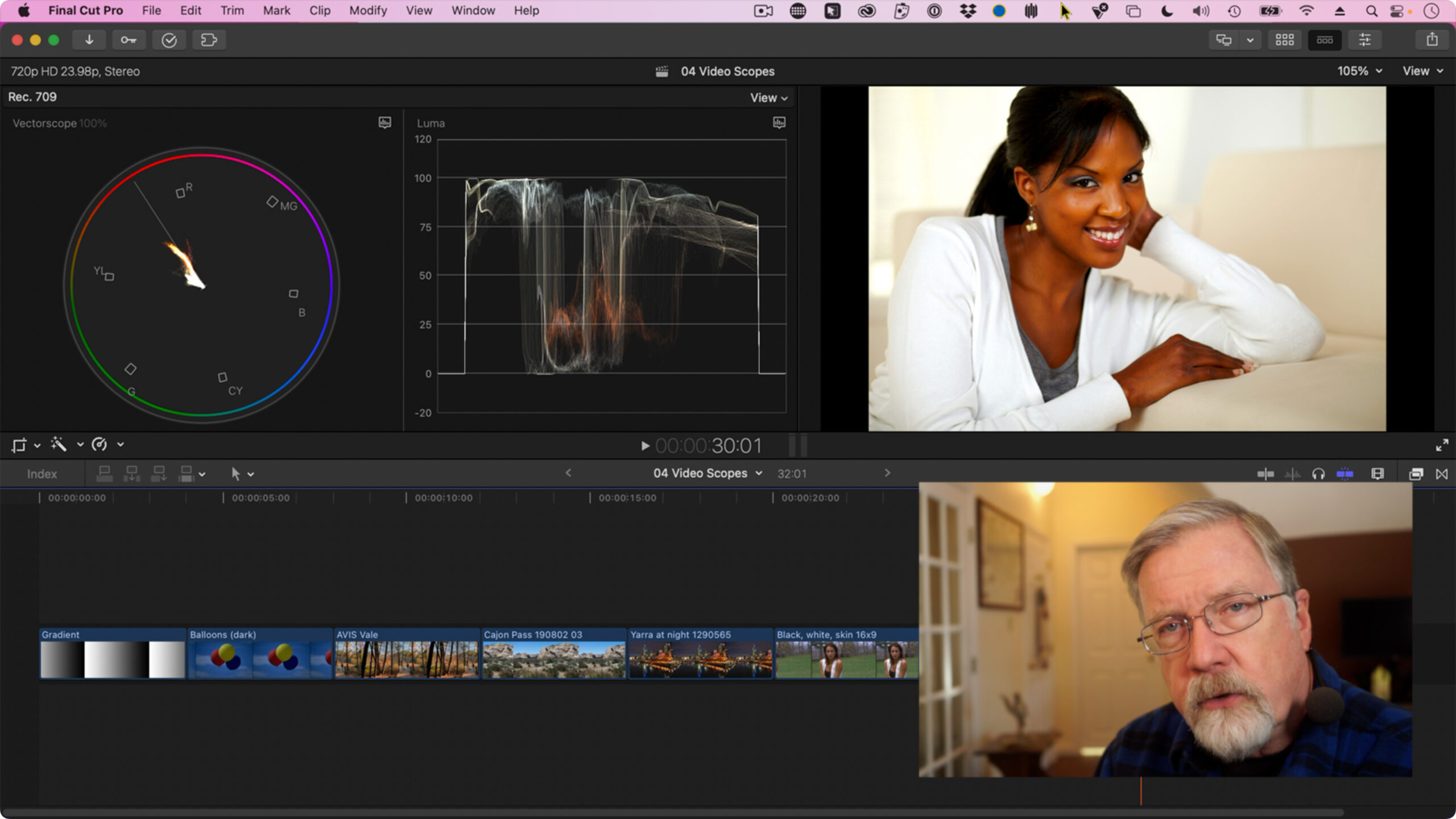This screenshot has width=1456, height=819.
Task: Select the AVIS Vale clip
Action: click(x=407, y=653)
